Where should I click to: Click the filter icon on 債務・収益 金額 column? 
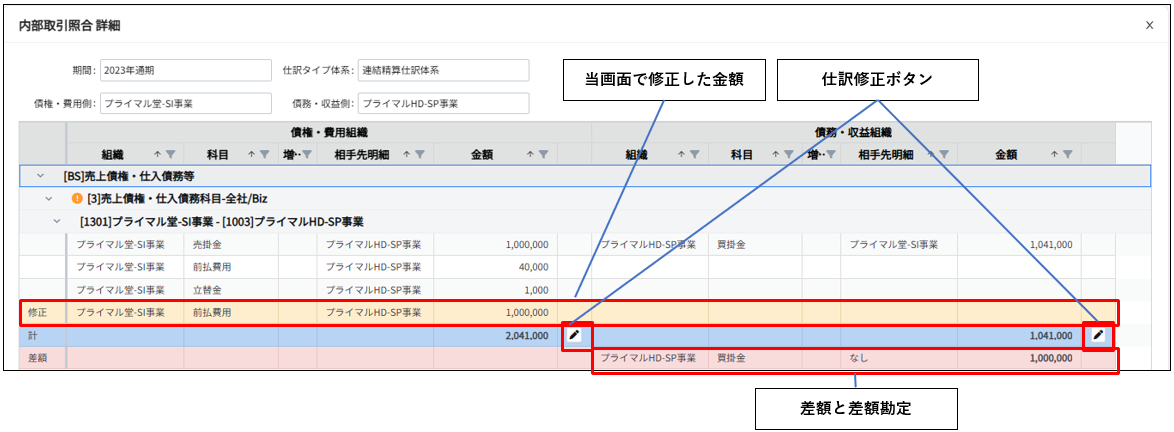1069,154
